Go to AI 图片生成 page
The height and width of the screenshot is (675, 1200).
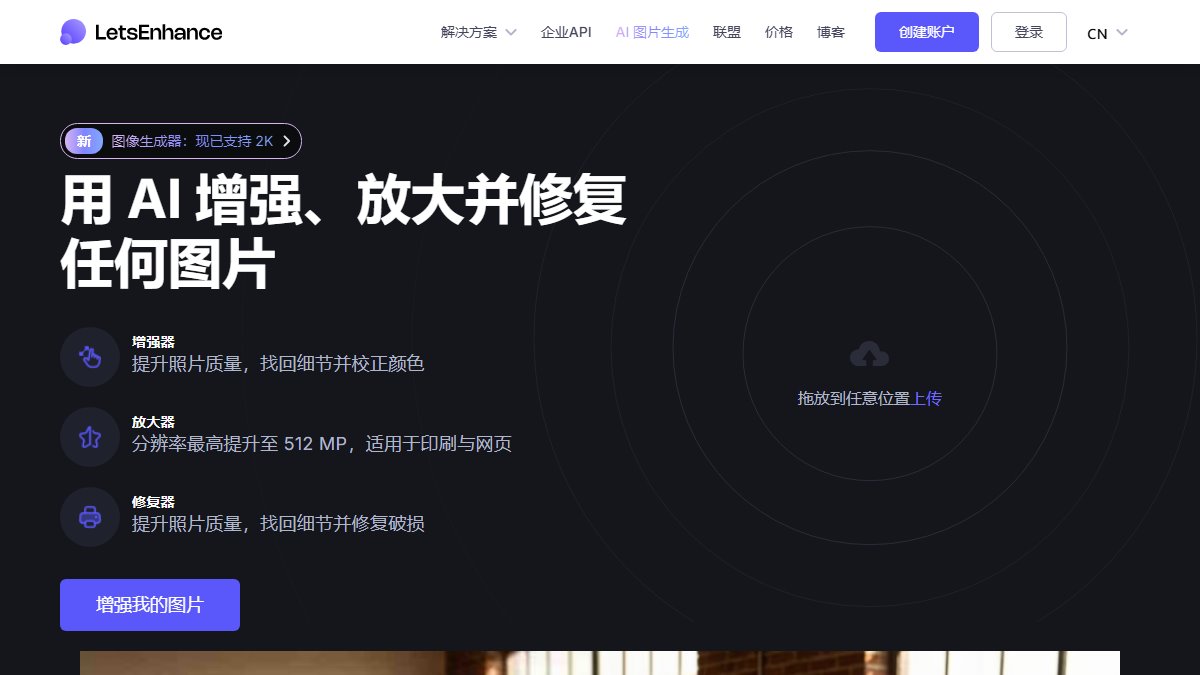652,32
